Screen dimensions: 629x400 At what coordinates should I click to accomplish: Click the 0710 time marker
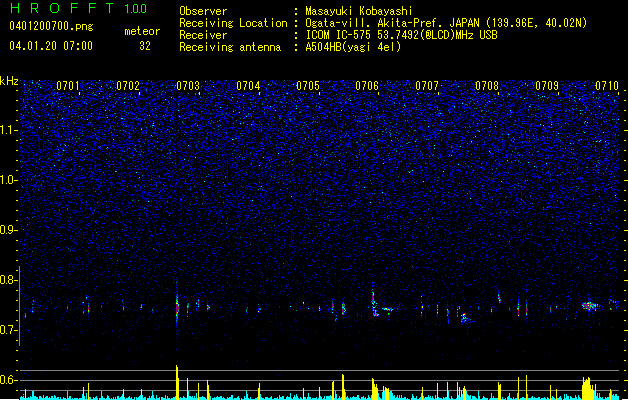(607, 86)
